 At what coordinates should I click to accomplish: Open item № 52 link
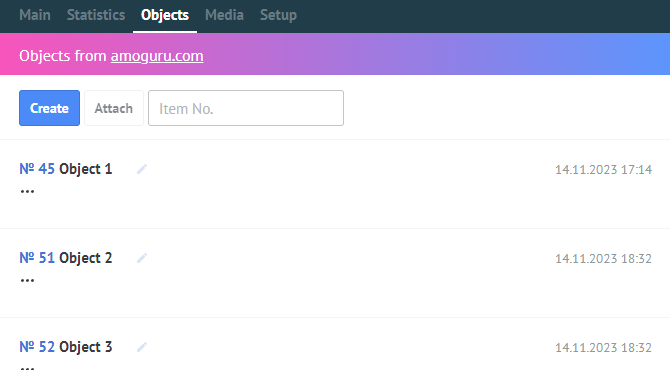[x=37, y=347]
